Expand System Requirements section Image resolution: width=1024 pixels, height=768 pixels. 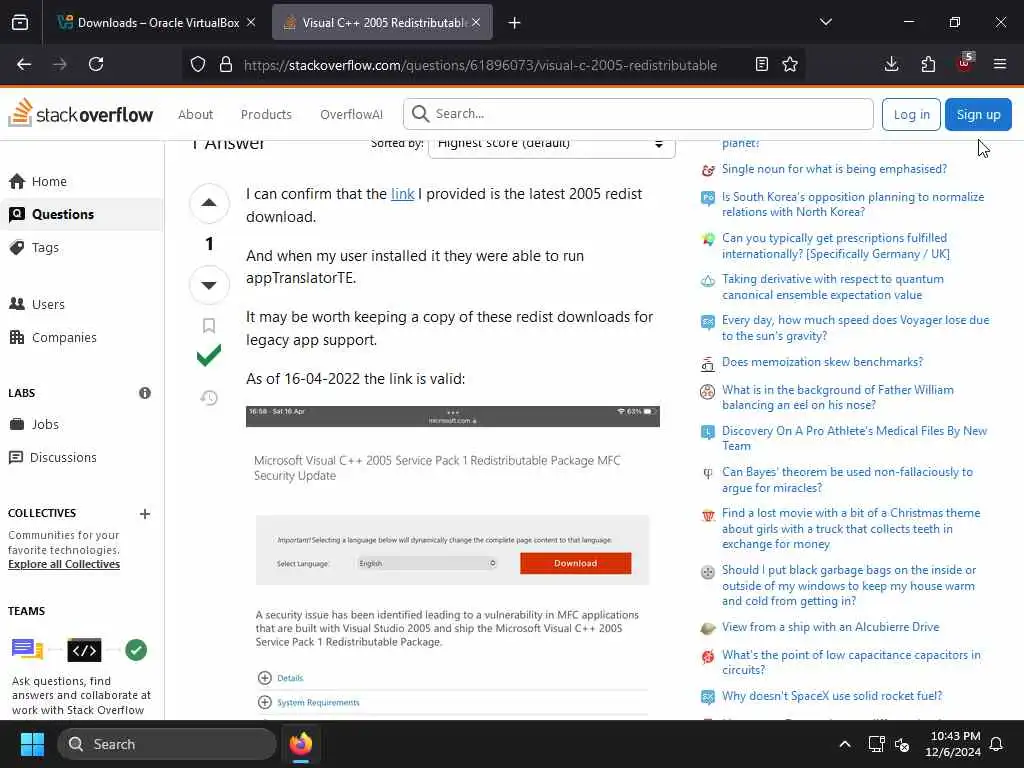pos(308,702)
